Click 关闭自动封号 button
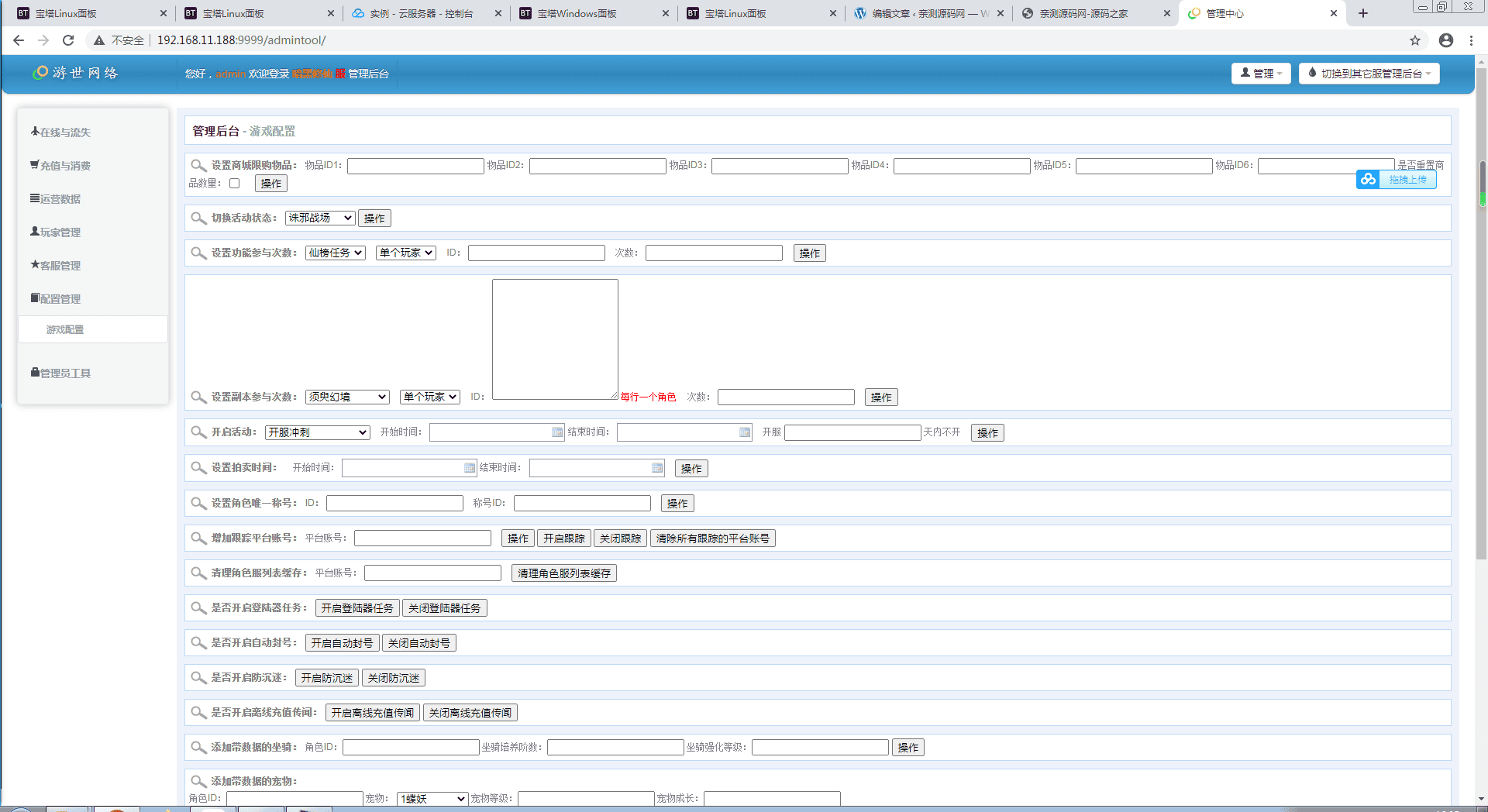Screen dimensions: 1488x812 [x=419, y=643]
